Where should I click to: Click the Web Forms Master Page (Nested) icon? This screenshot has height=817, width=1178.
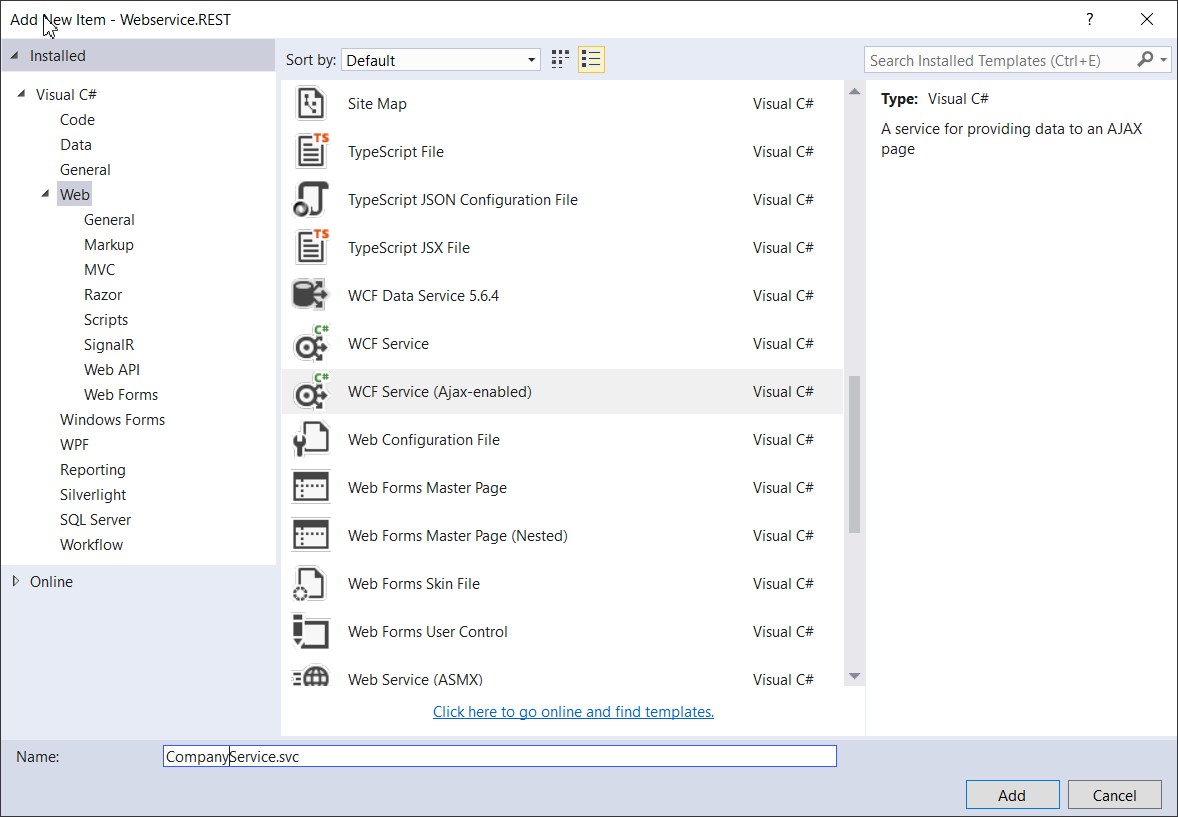[311, 535]
